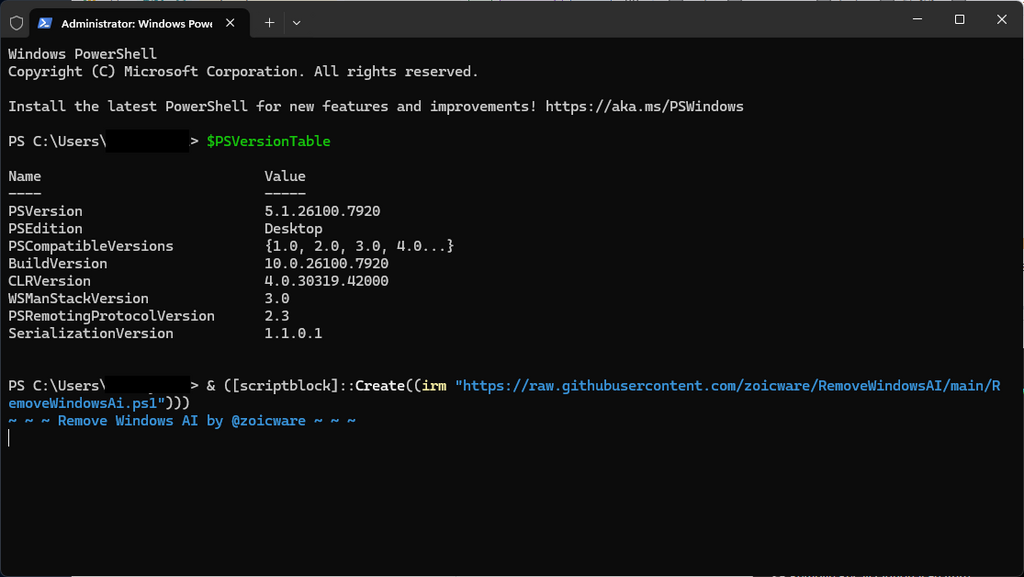This screenshot has height=577, width=1024.
Task: Click the BuildVersion row value
Action: (x=326, y=264)
